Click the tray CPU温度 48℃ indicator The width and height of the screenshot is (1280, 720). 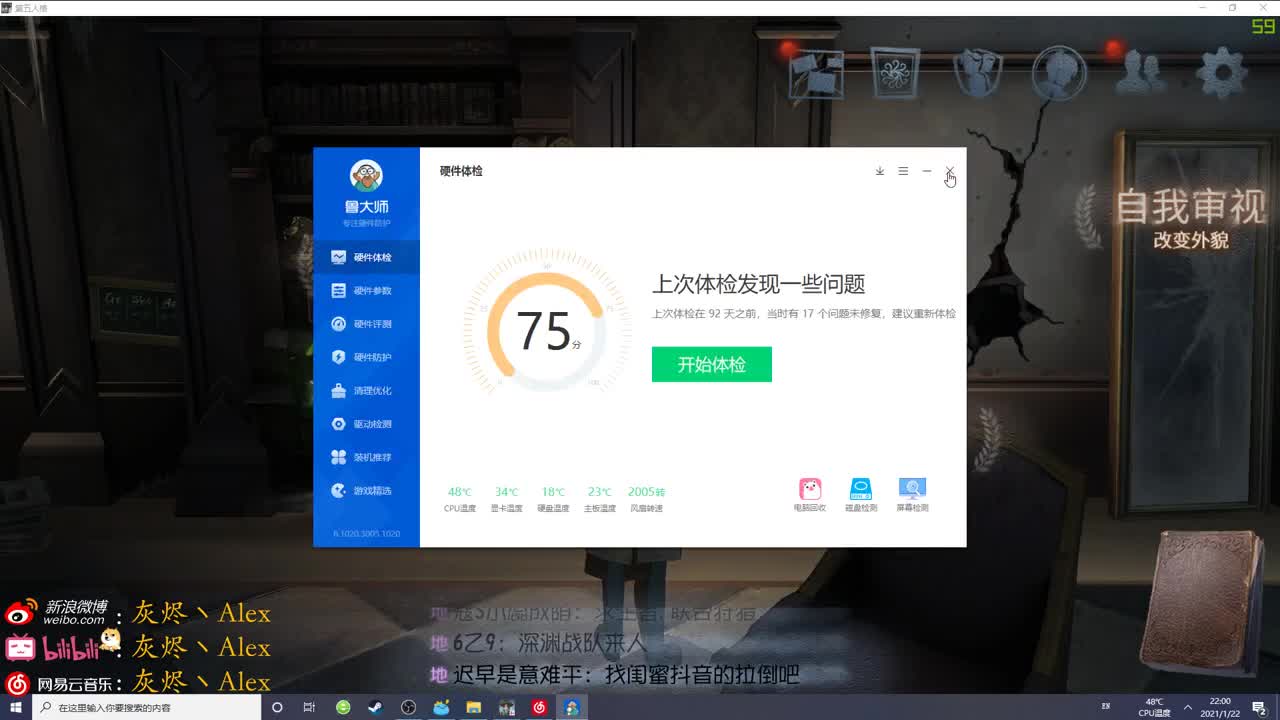tap(1154, 707)
